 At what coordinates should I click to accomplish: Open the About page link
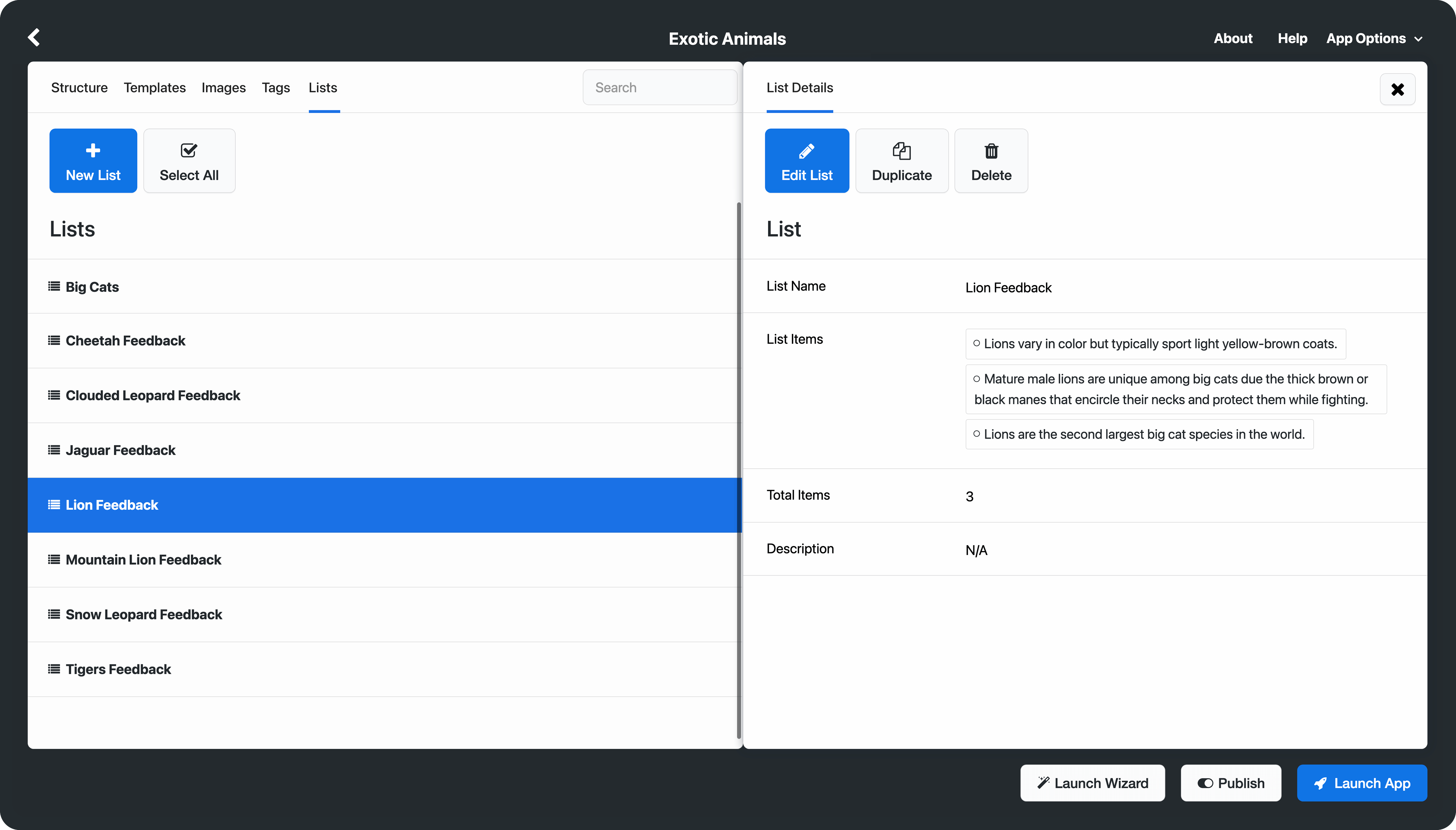coord(1233,39)
